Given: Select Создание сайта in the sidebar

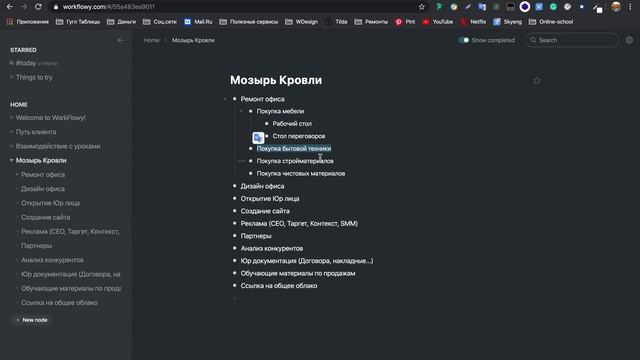Looking at the screenshot, I should click(46, 217).
